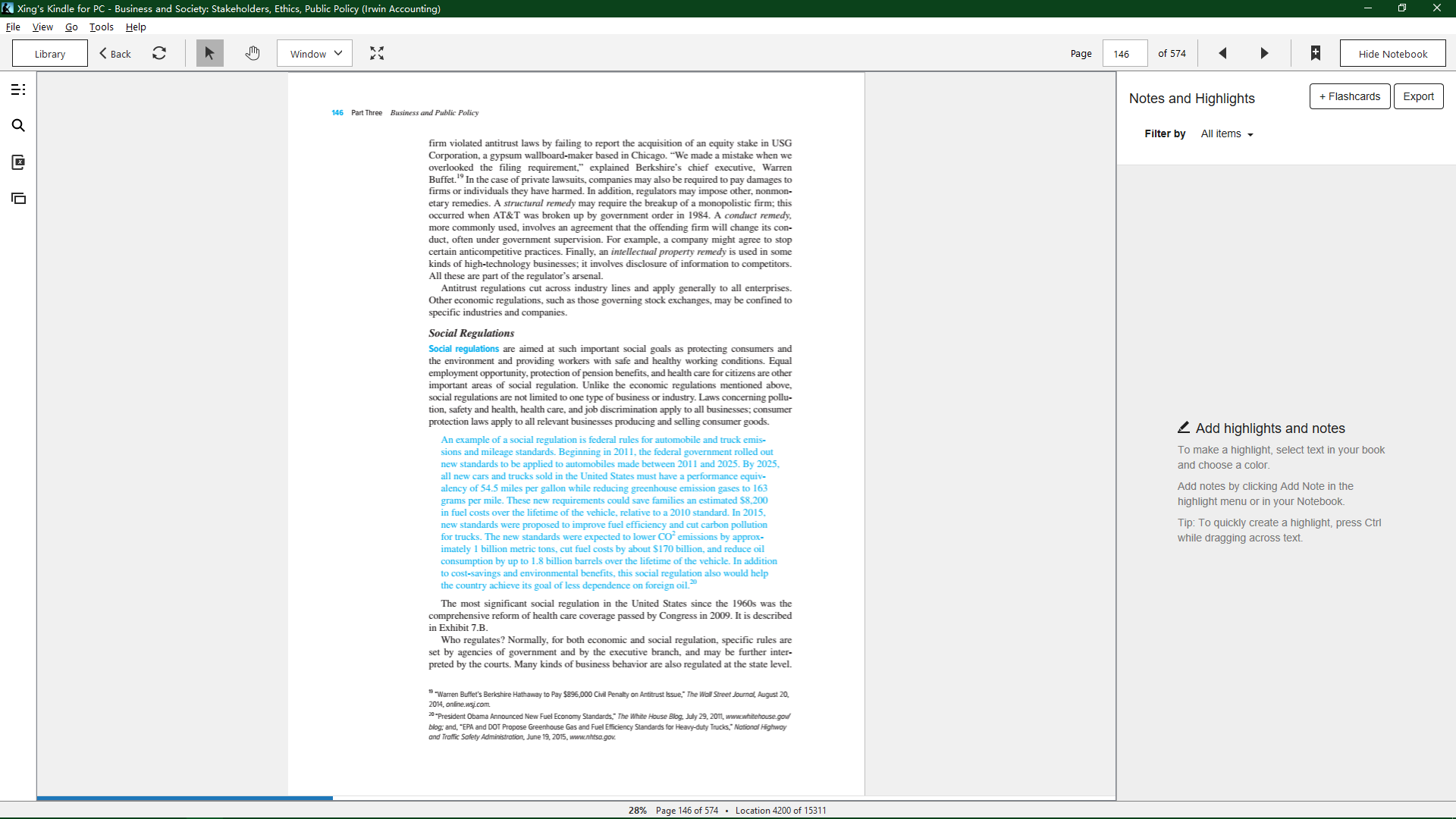
Task: Open the Window zoom dropdown
Action: 315,53
